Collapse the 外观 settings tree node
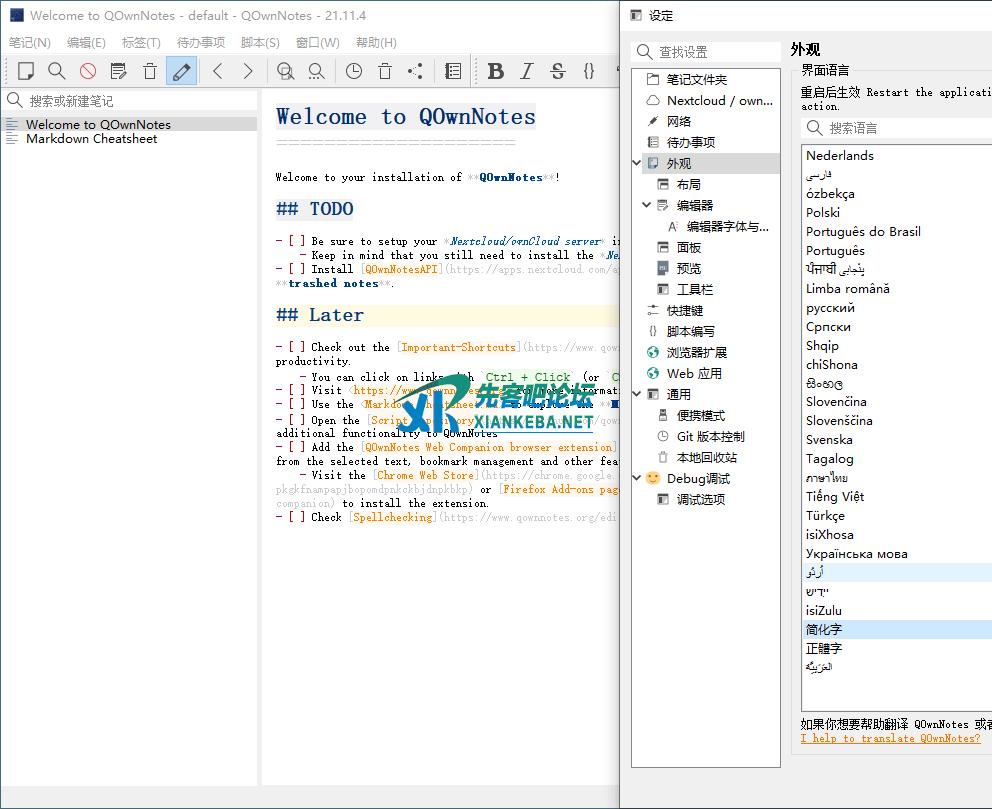Screen dimensions: 992x809 pos(638,163)
